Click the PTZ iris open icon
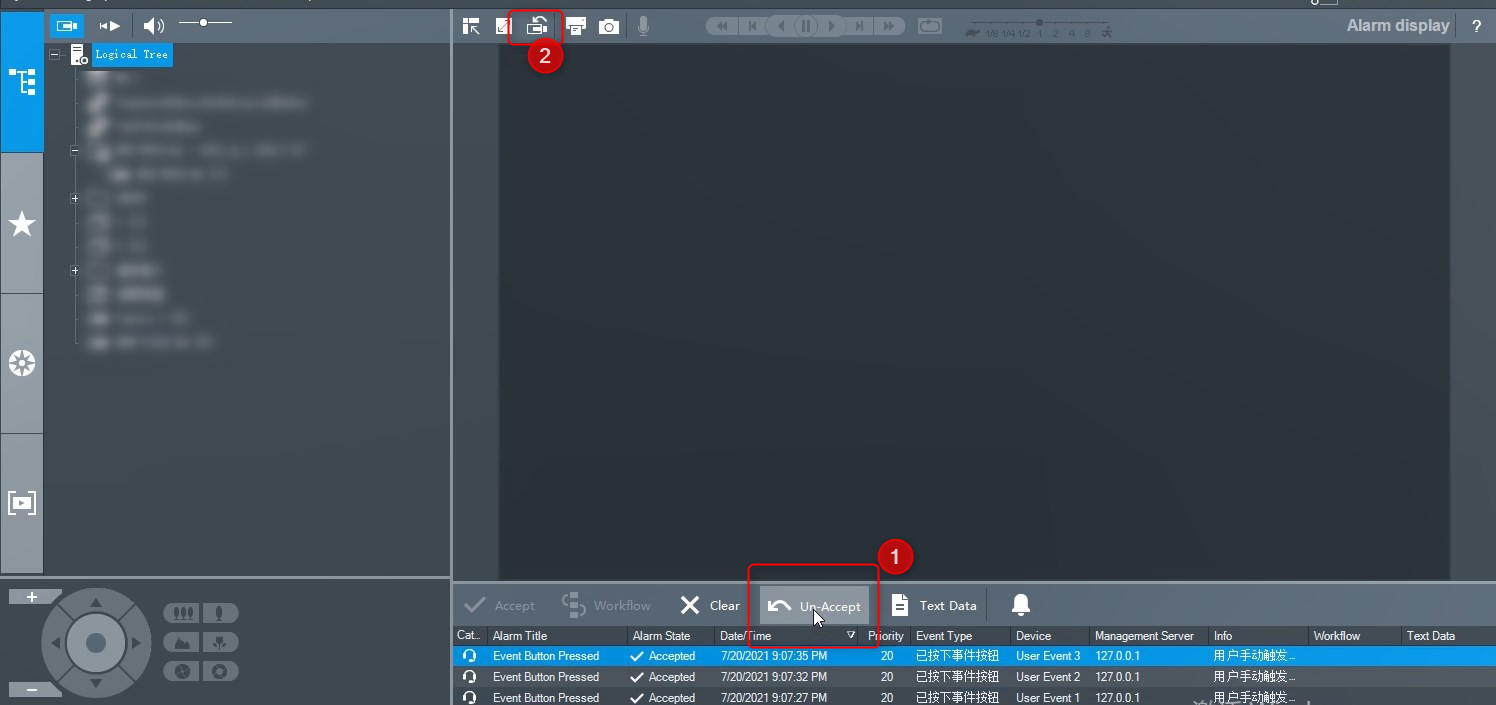Image resolution: width=1496 pixels, height=705 pixels. 220,671
